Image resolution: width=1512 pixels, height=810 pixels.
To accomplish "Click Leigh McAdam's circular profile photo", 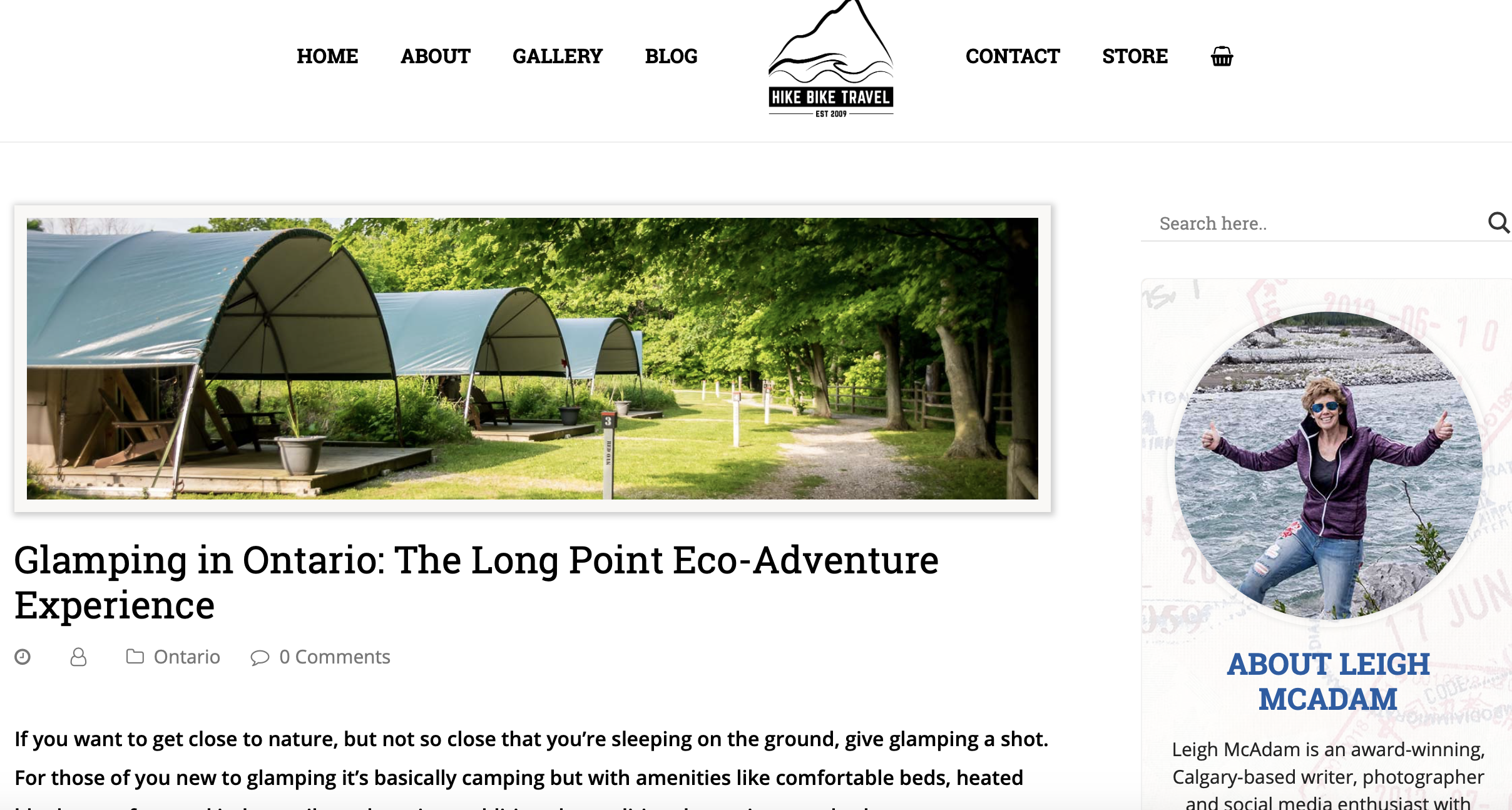I will 1328,464.
